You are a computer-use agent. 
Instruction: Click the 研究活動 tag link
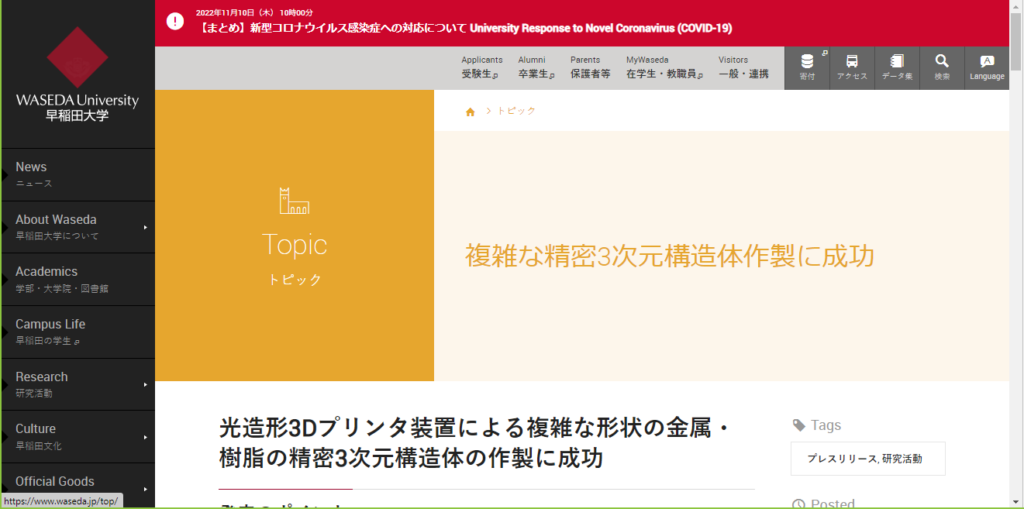[903, 459]
